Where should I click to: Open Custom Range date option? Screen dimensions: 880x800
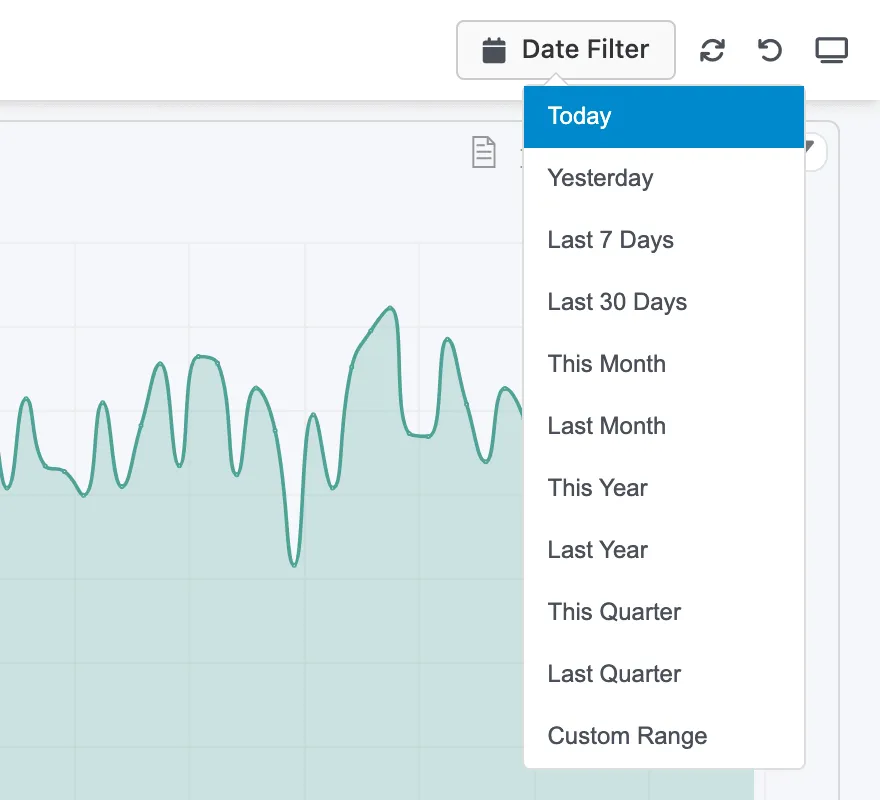point(664,736)
